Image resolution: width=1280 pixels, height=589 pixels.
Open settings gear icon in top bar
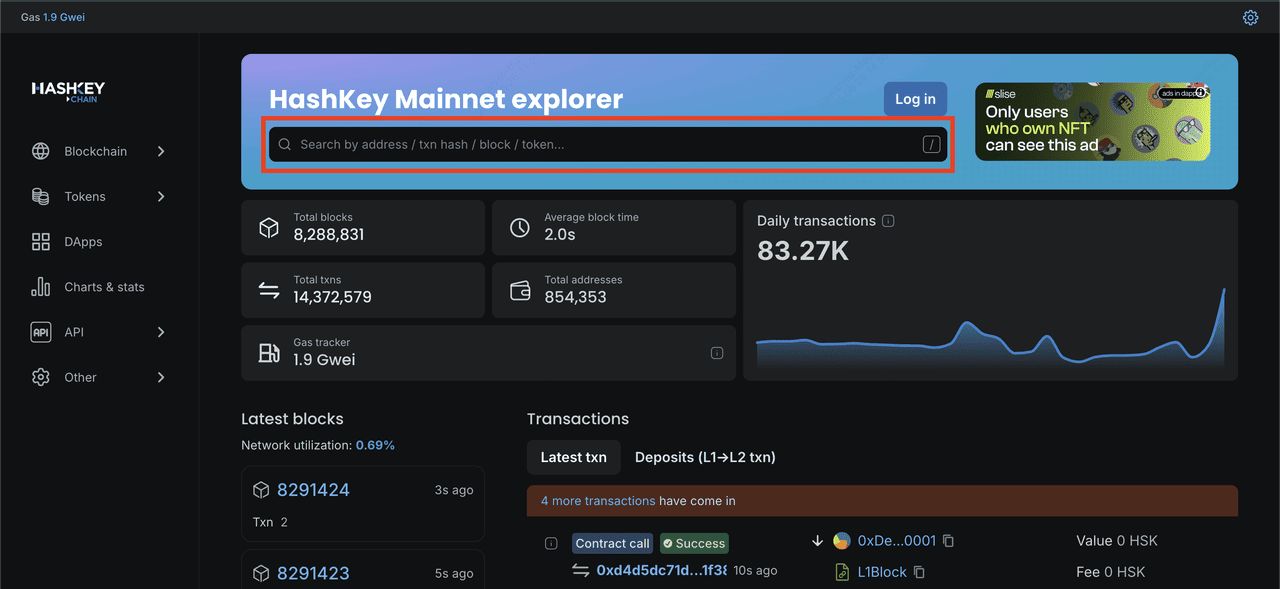1250,17
